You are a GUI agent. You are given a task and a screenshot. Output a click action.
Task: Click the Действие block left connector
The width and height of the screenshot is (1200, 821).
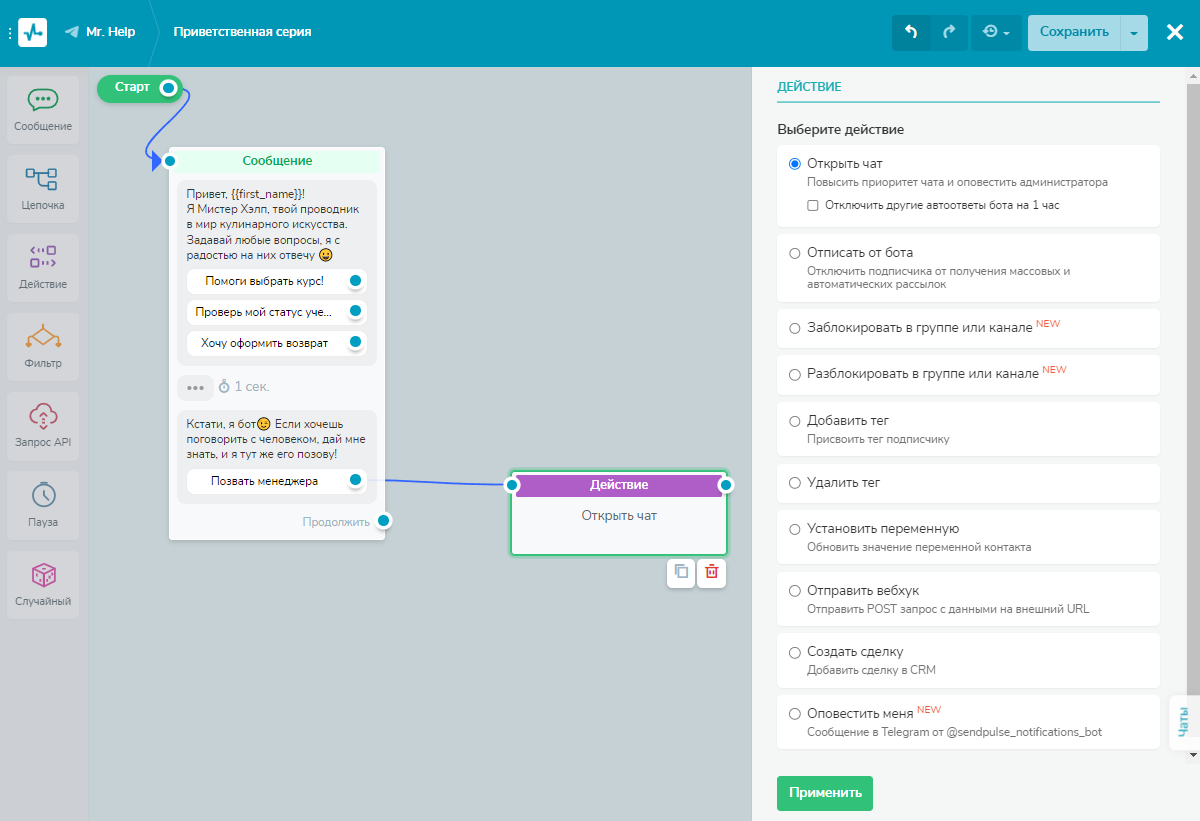(x=511, y=485)
